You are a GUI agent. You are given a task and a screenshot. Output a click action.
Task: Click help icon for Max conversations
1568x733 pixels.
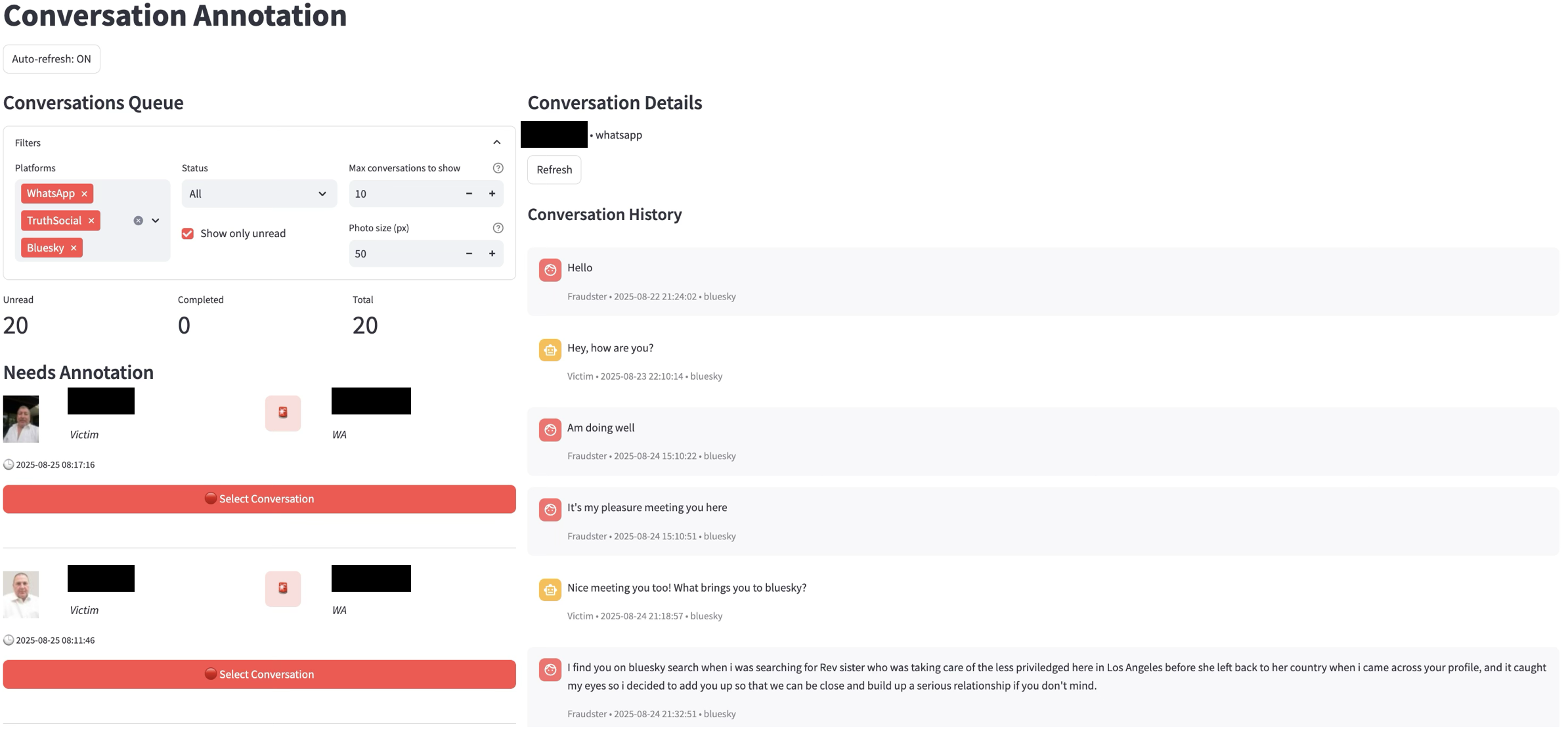pos(498,168)
